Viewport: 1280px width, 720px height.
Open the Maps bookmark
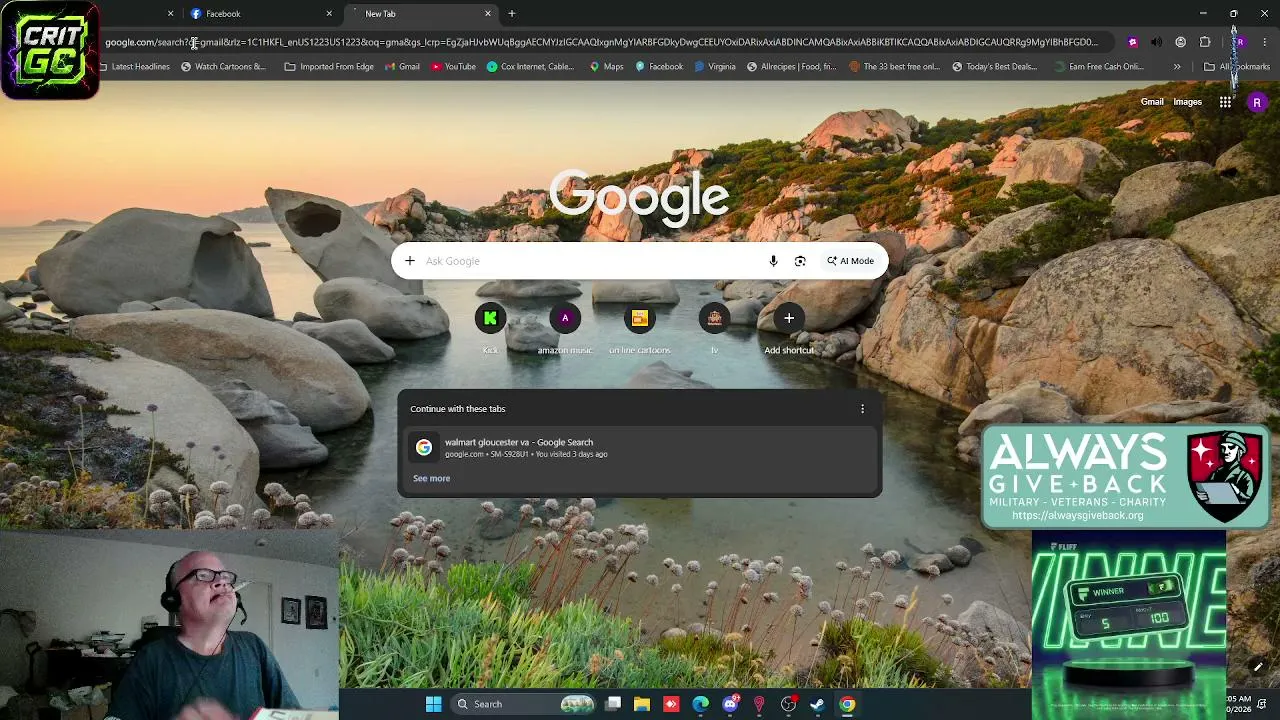[606, 67]
